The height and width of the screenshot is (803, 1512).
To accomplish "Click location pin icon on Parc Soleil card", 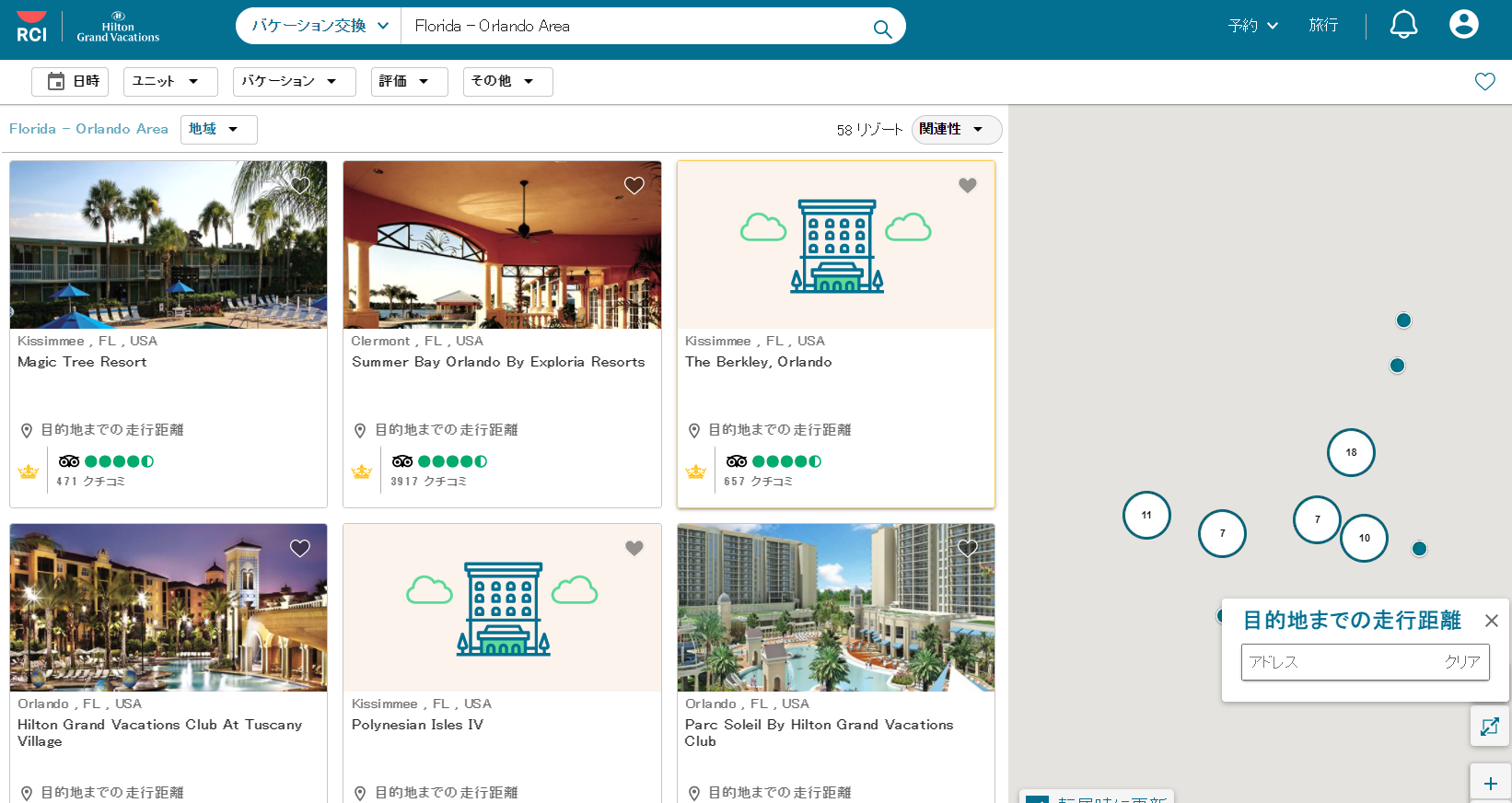I will coord(694,793).
